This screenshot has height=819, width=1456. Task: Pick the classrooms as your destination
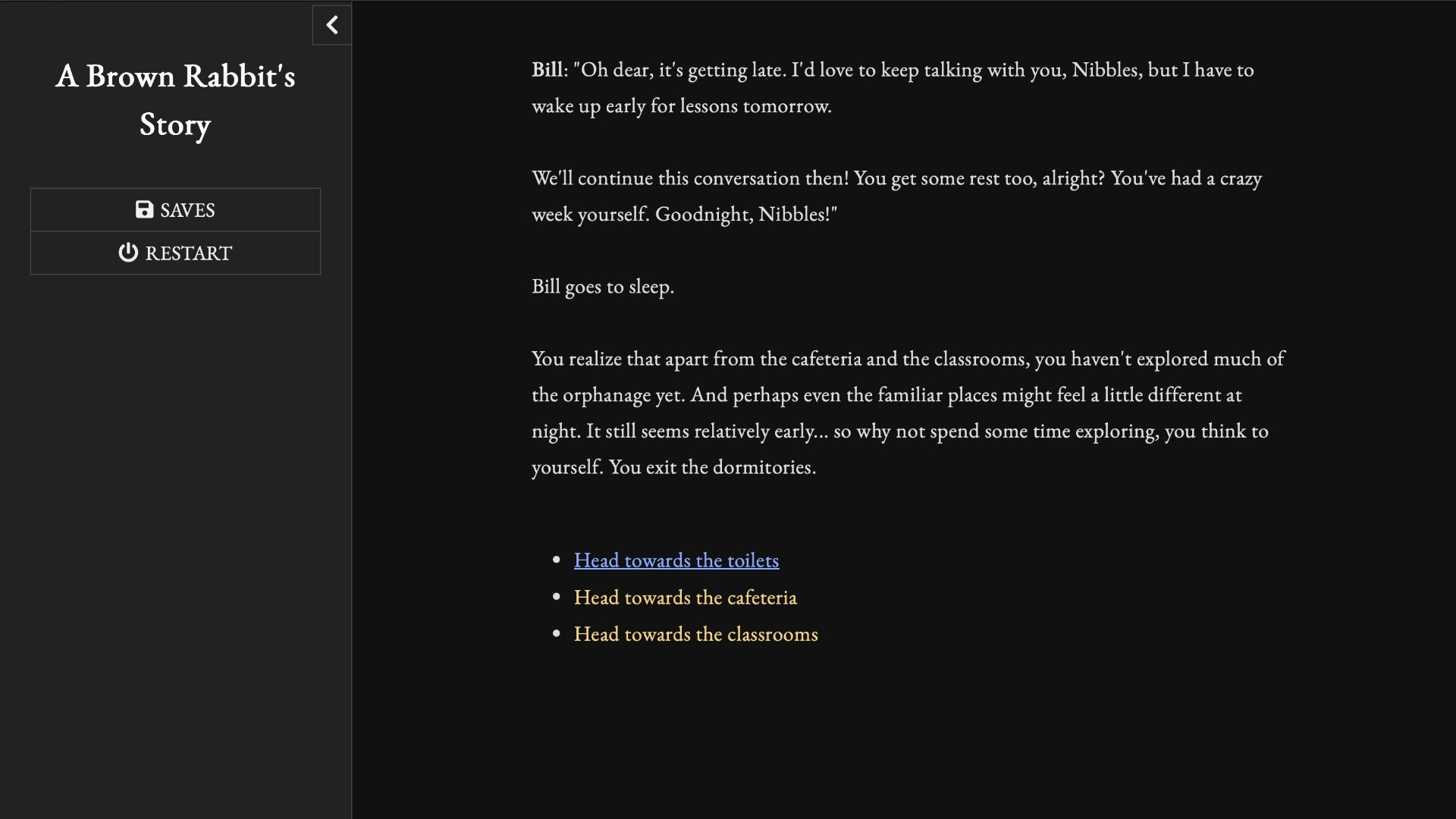pyautogui.click(x=695, y=635)
